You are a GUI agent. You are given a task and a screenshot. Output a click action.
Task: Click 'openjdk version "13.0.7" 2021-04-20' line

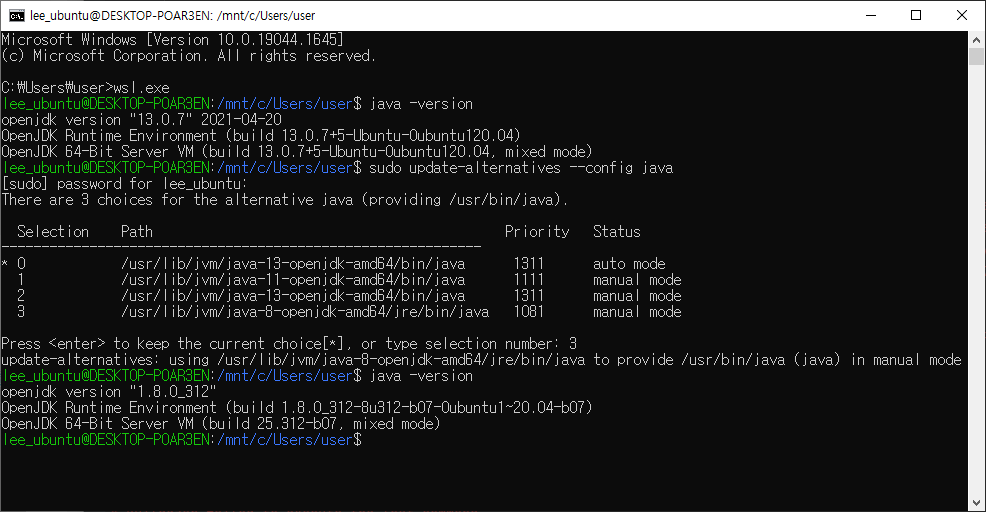[141, 120]
